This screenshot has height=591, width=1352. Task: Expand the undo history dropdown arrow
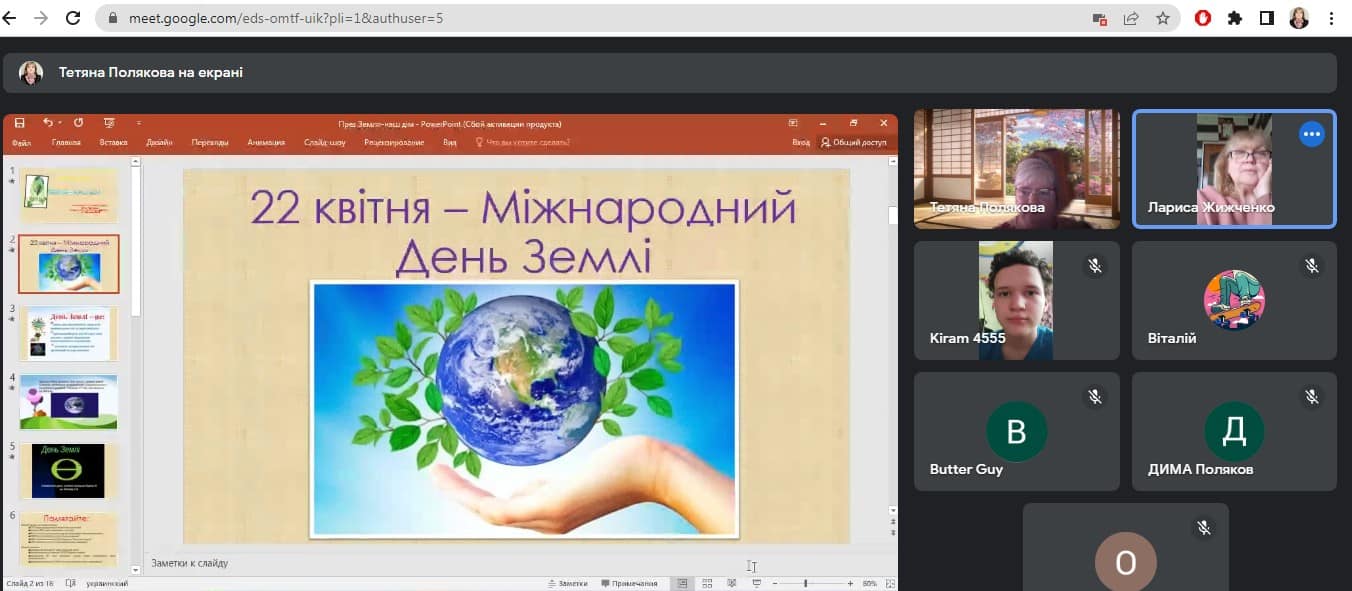pyautogui.click(x=60, y=123)
